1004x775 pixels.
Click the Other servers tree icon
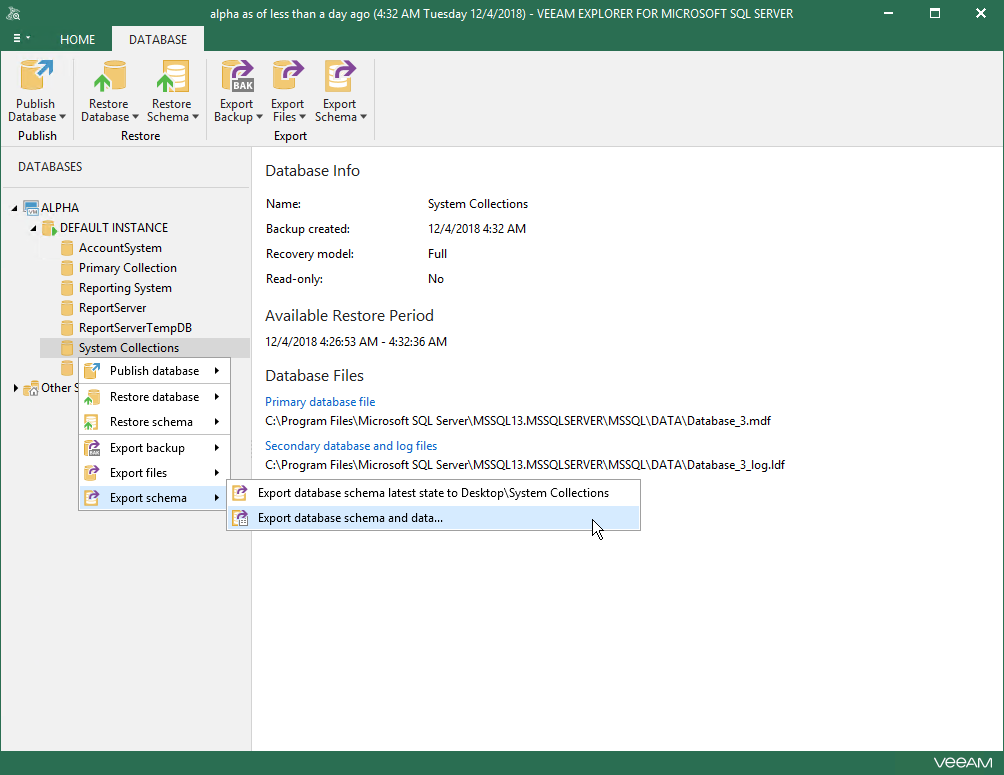click(x=31, y=388)
